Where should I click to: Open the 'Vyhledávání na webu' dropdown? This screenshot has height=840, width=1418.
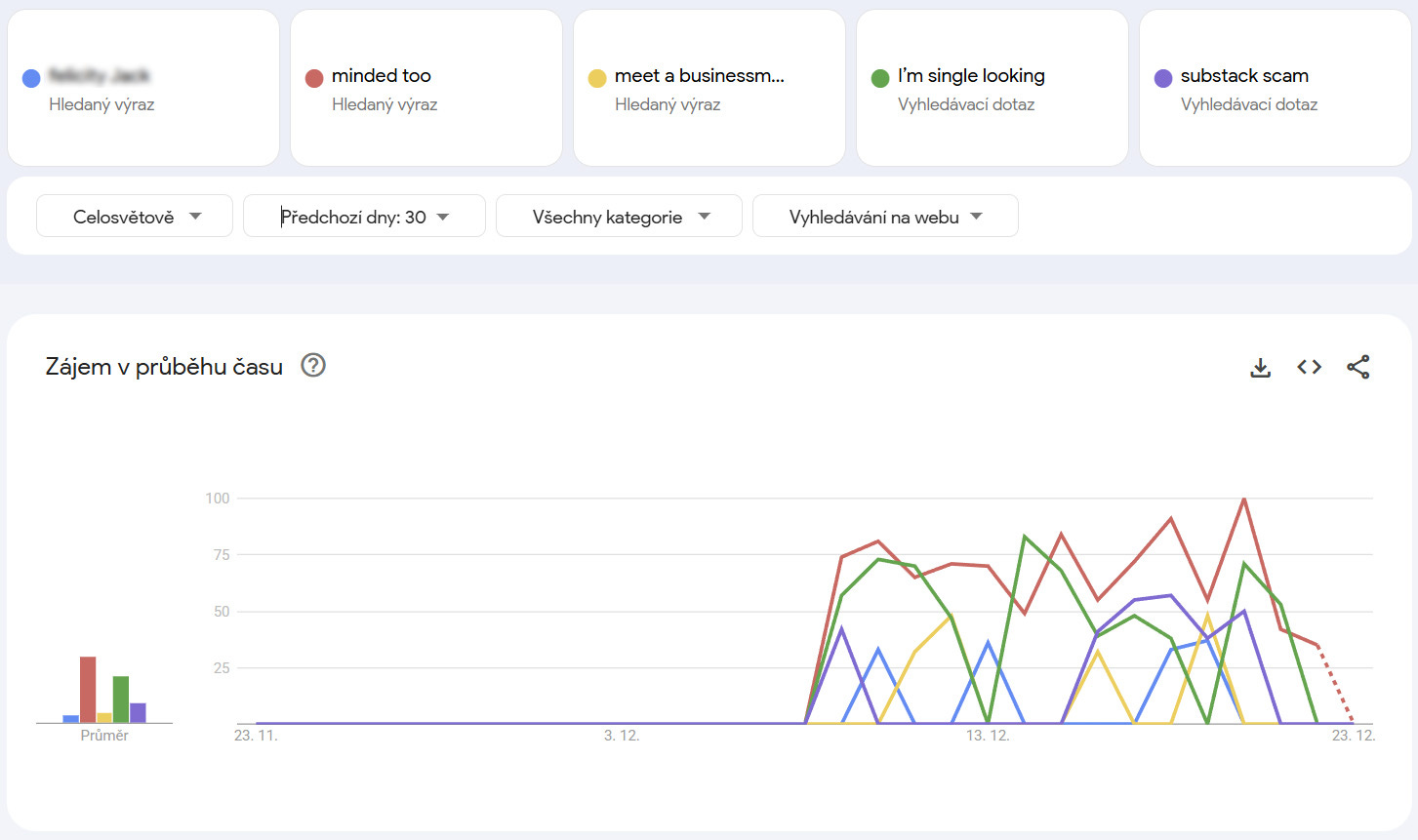(x=884, y=216)
